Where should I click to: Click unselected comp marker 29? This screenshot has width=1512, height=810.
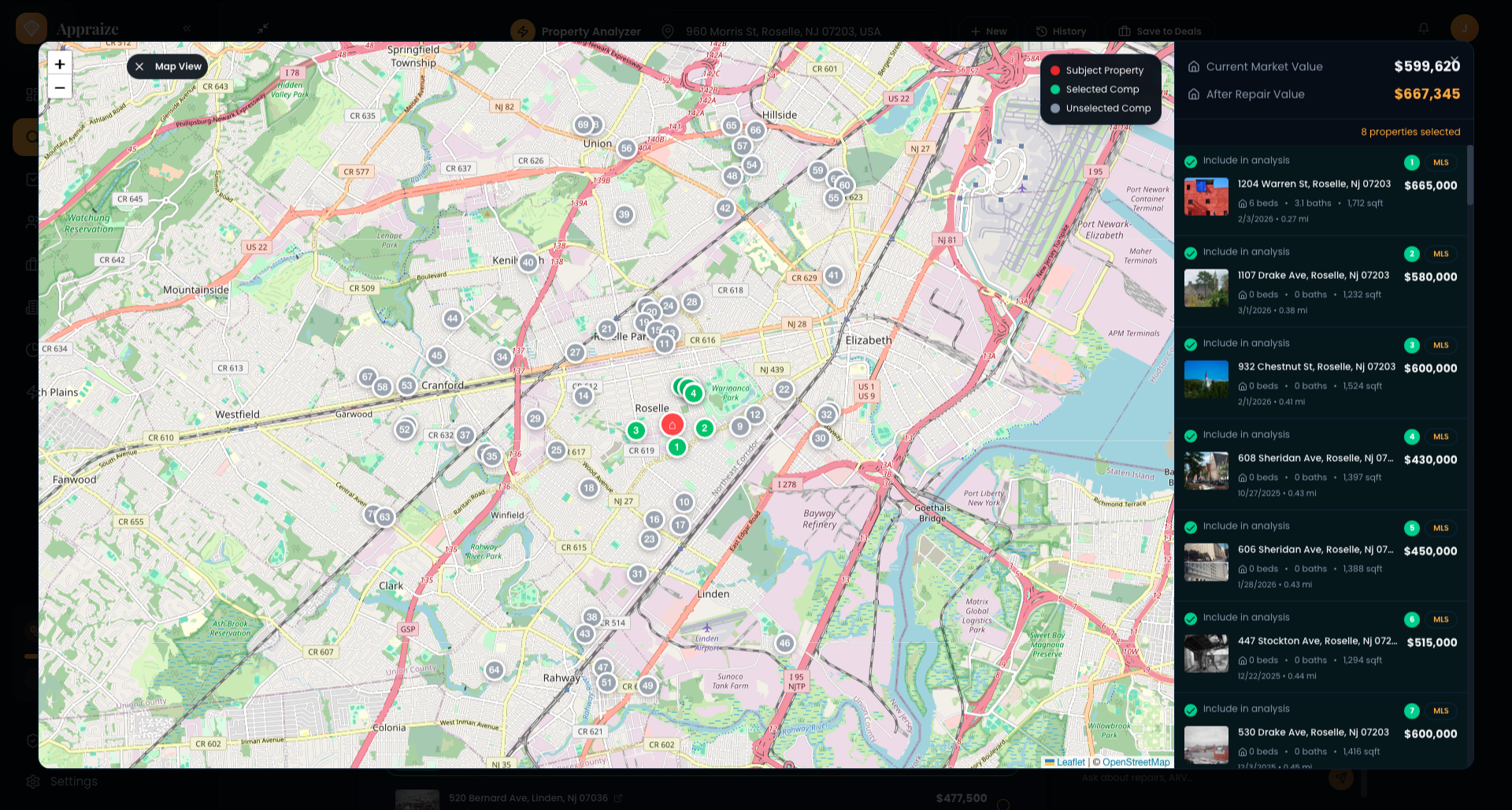(535, 418)
